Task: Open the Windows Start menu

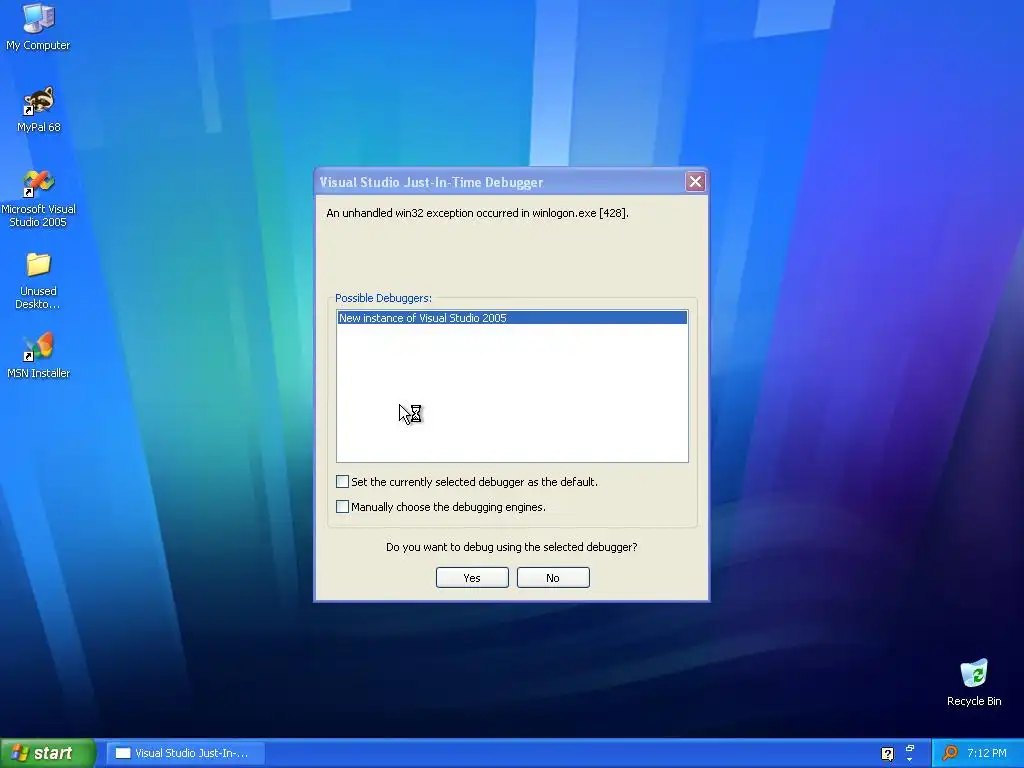Action: click(48, 753)
